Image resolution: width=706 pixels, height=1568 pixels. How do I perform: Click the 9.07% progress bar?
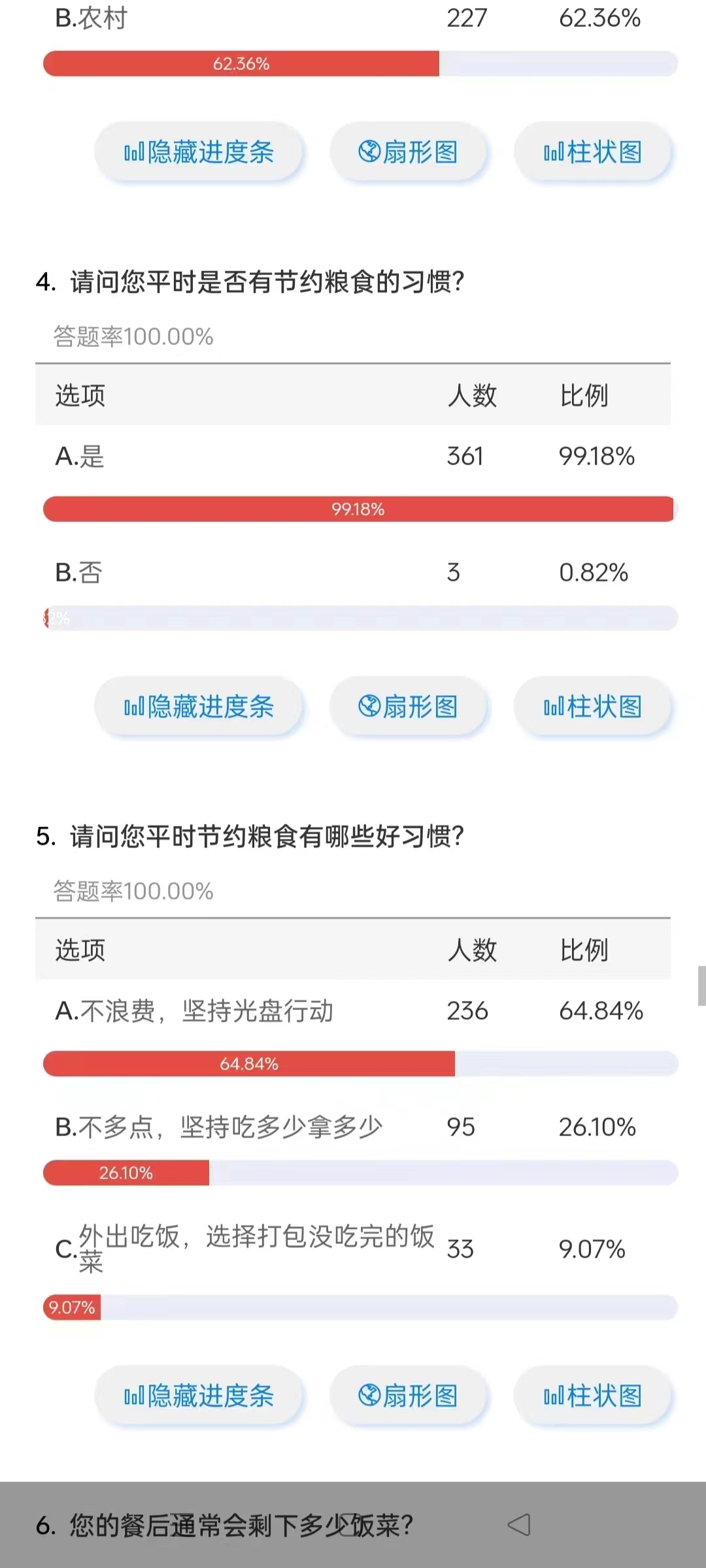point(72,1307)
